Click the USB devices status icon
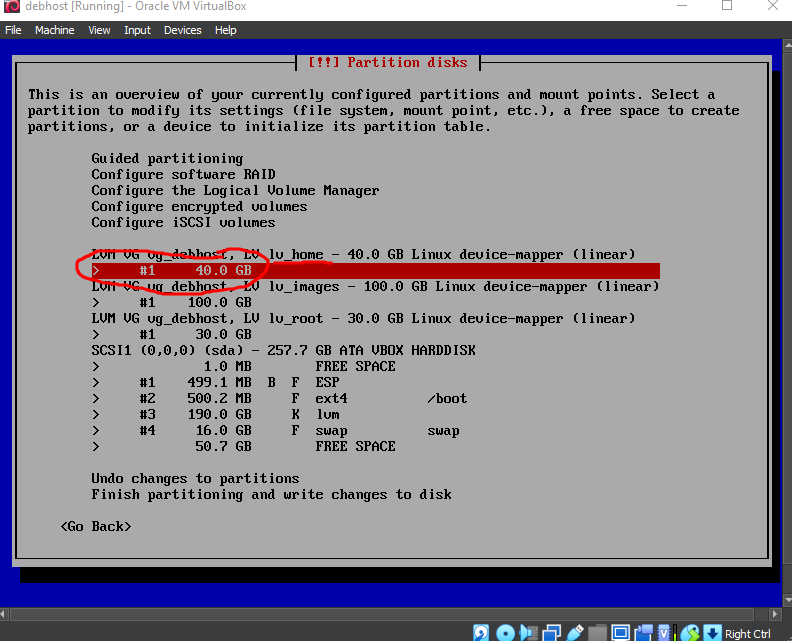Viewport: 792px width, 641px height. 574,634
